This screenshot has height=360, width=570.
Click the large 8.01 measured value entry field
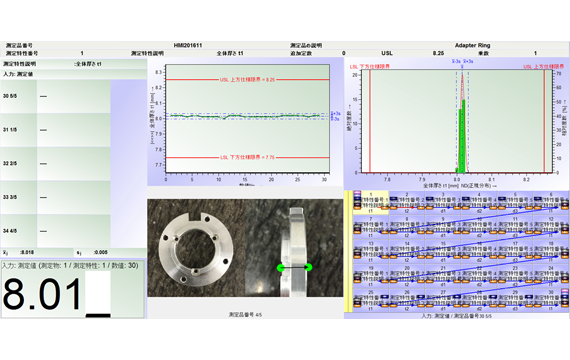(x=73, y=294)
